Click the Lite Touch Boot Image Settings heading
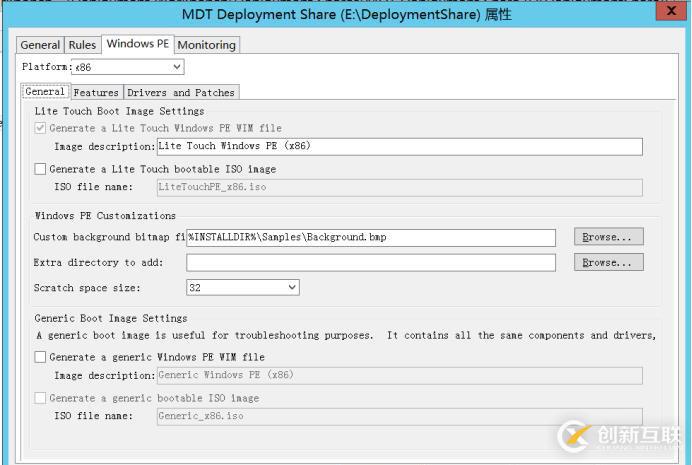Viewport: 692px width, 465px height. [x=120, y=111]
